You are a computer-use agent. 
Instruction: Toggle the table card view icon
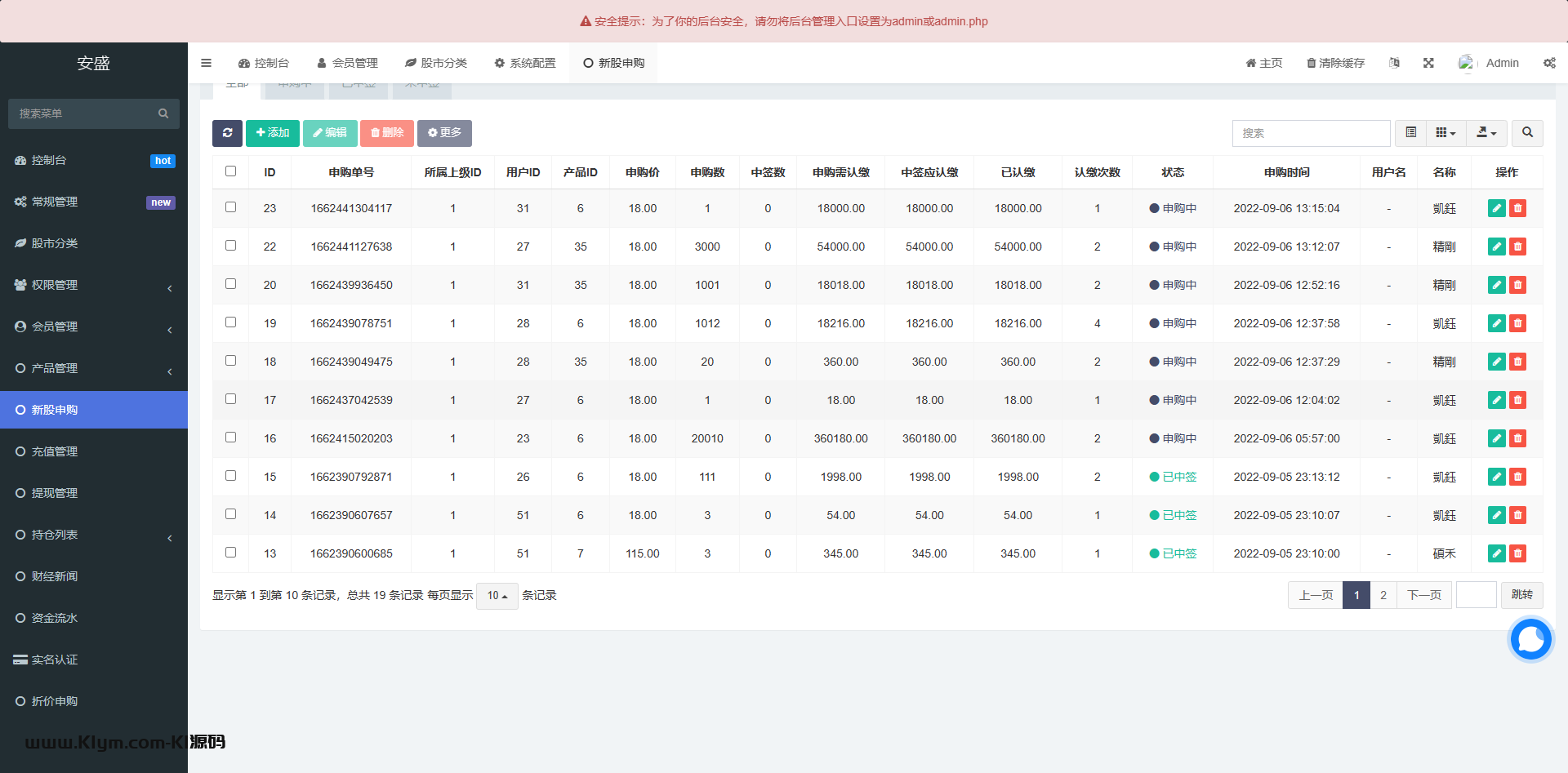[x=1410, y=133]
